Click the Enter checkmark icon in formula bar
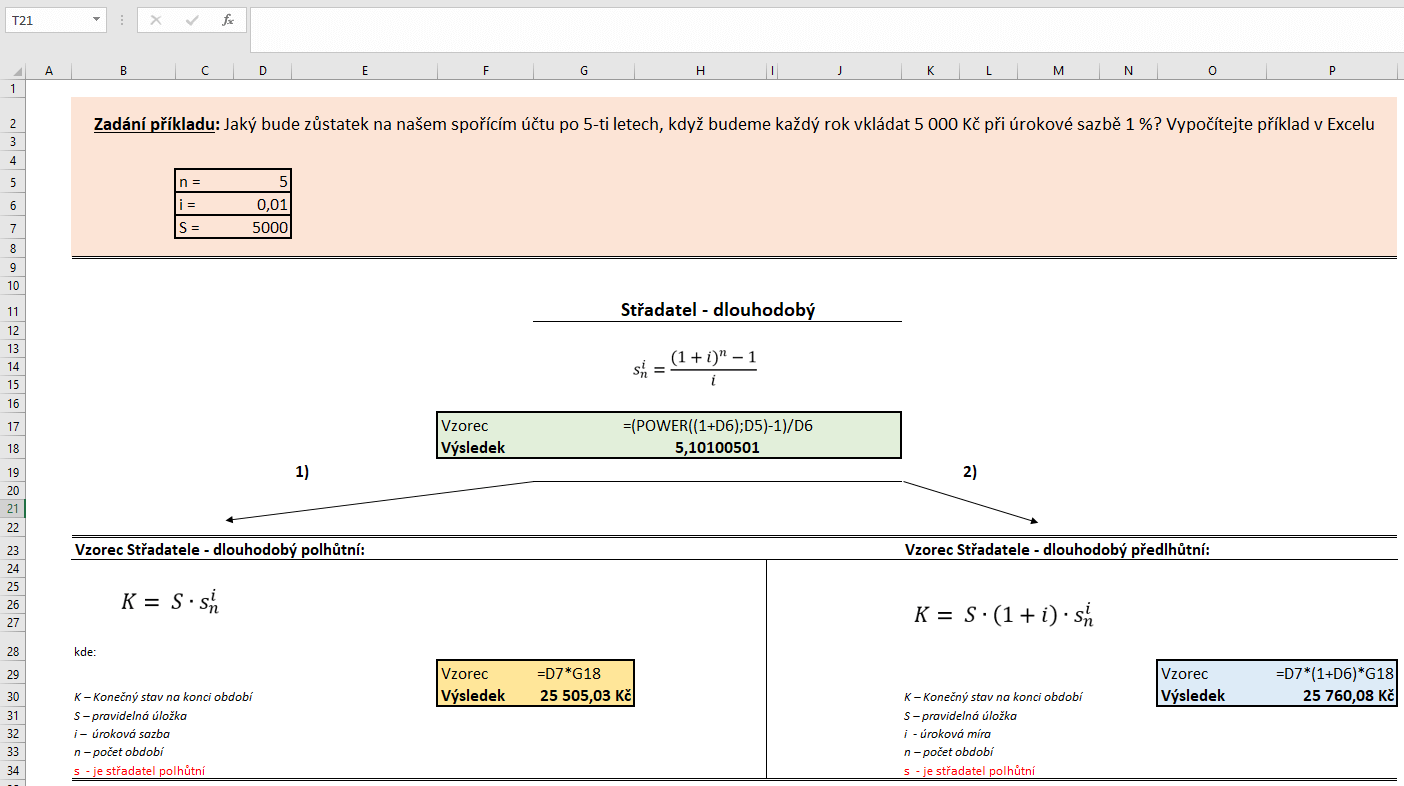 (192, 20)
